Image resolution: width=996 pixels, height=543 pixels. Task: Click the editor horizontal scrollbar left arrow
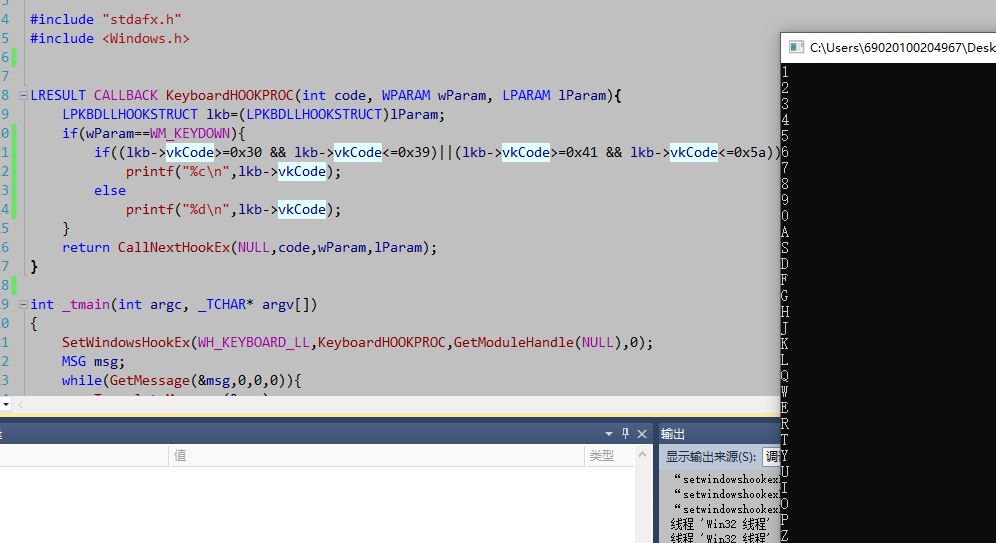coord(20,404)
